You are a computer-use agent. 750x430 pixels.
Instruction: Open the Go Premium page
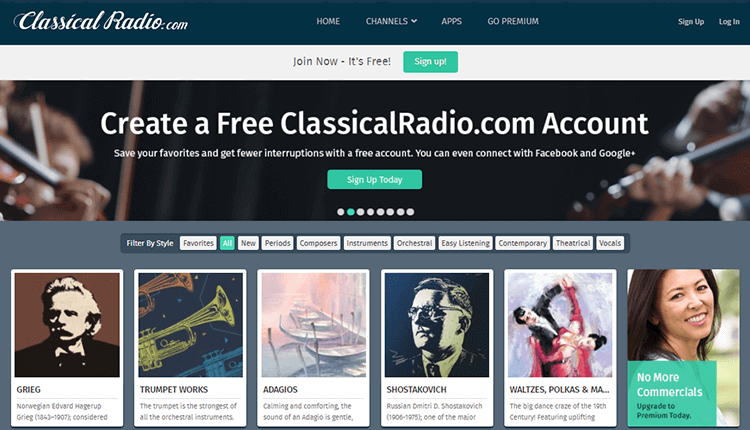pos(513,21)
